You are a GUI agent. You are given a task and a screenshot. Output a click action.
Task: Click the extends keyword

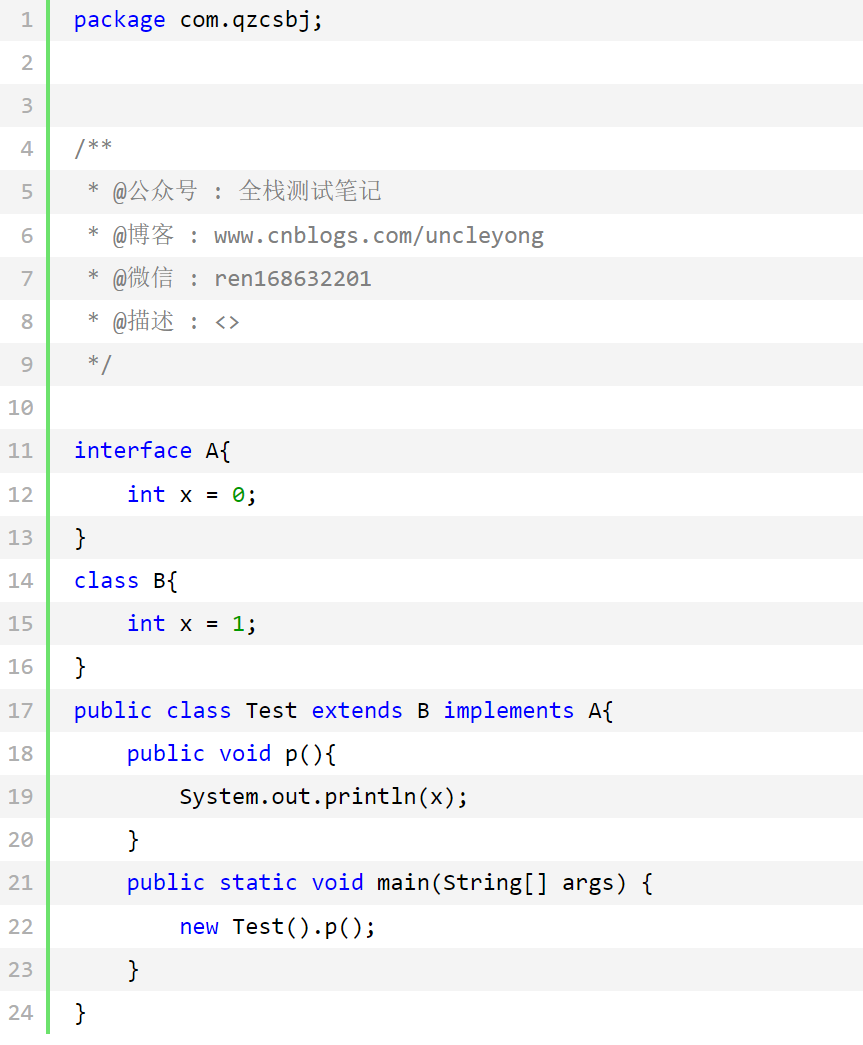[357, 710]
